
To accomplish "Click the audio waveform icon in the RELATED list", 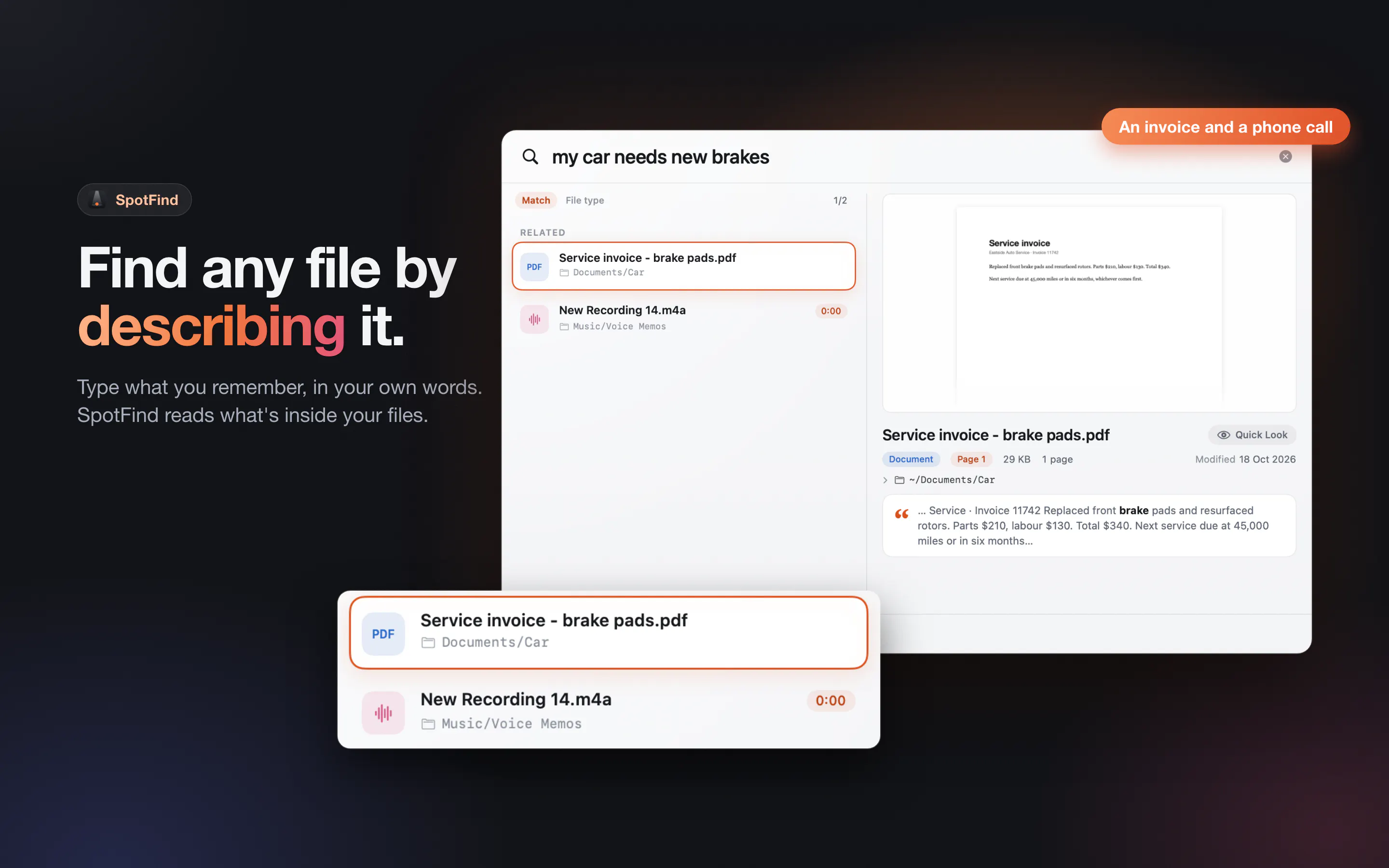I will 534,319.
